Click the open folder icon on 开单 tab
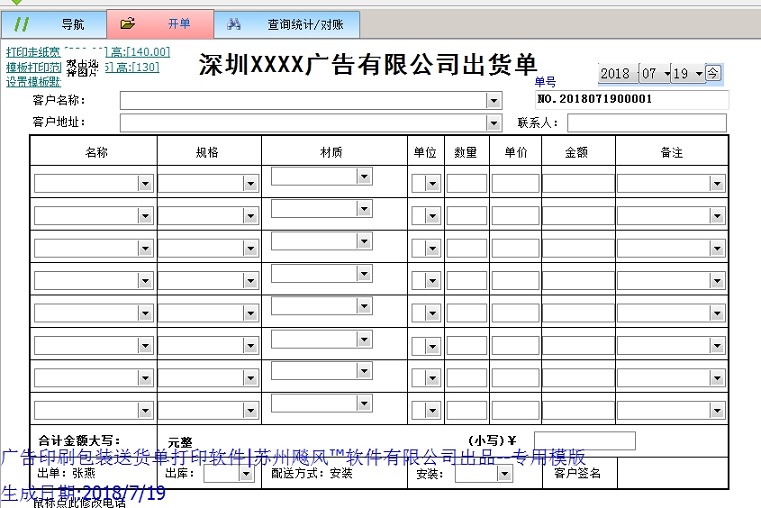This screenshot has width=761, height=508. 127,22
